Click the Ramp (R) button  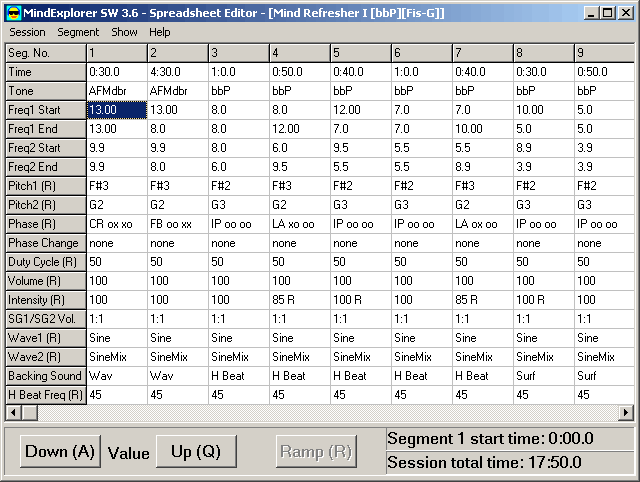tap(316, 451)
